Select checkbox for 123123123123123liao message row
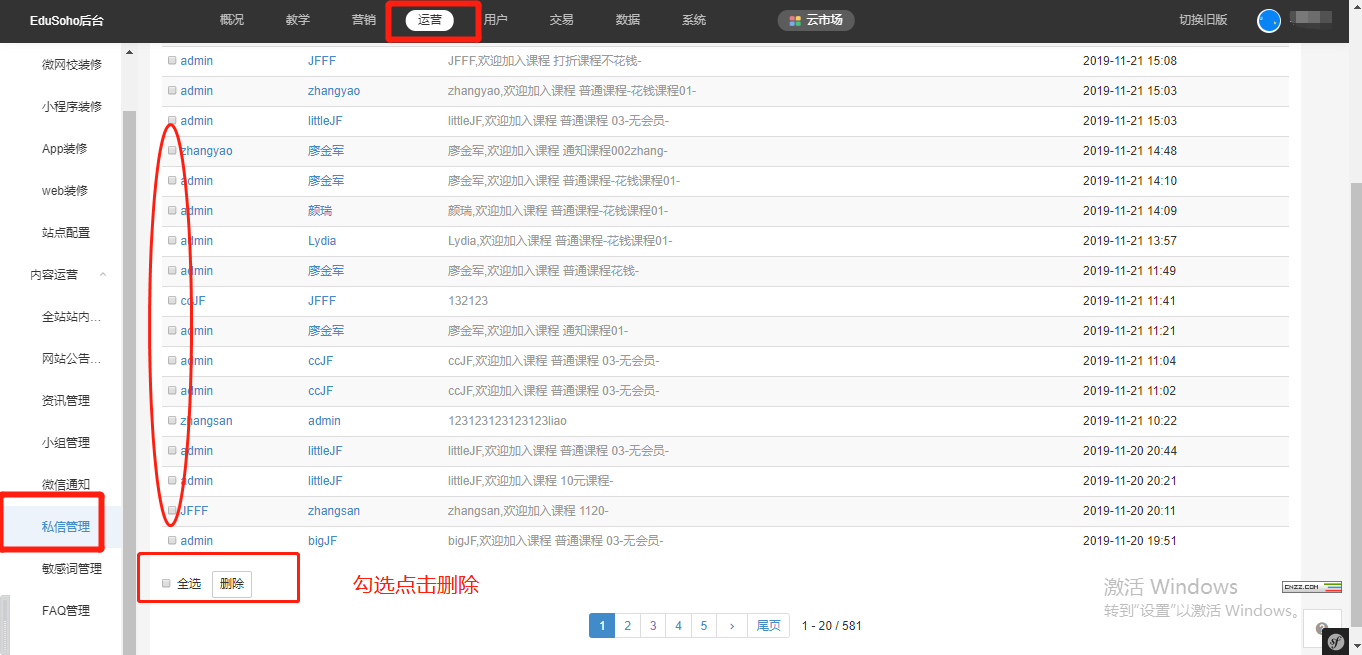The width and height of the screenshot is (1362, 655). click(x=172, y=420)
